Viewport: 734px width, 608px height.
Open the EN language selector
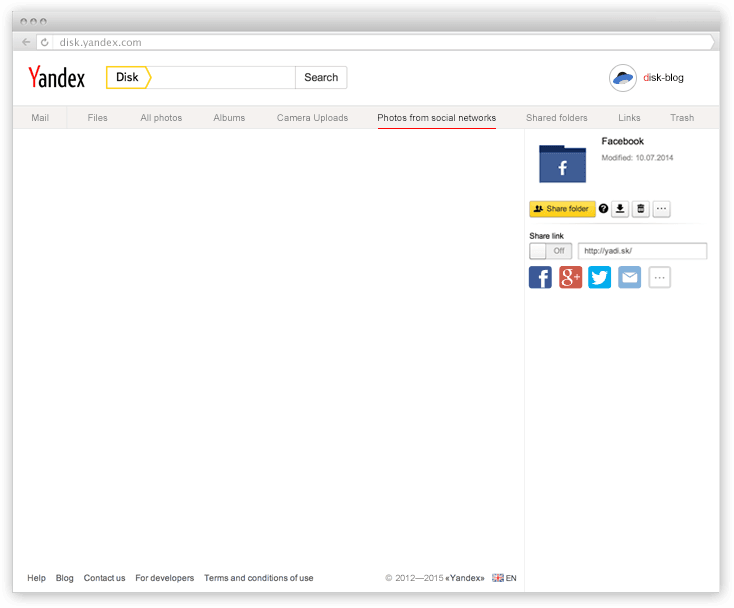[x=504, y=578]
